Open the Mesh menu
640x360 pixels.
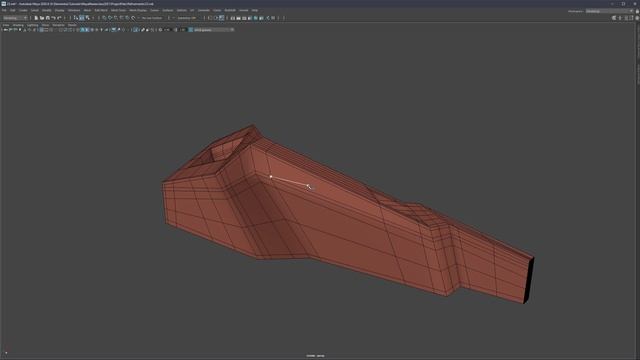87,10
